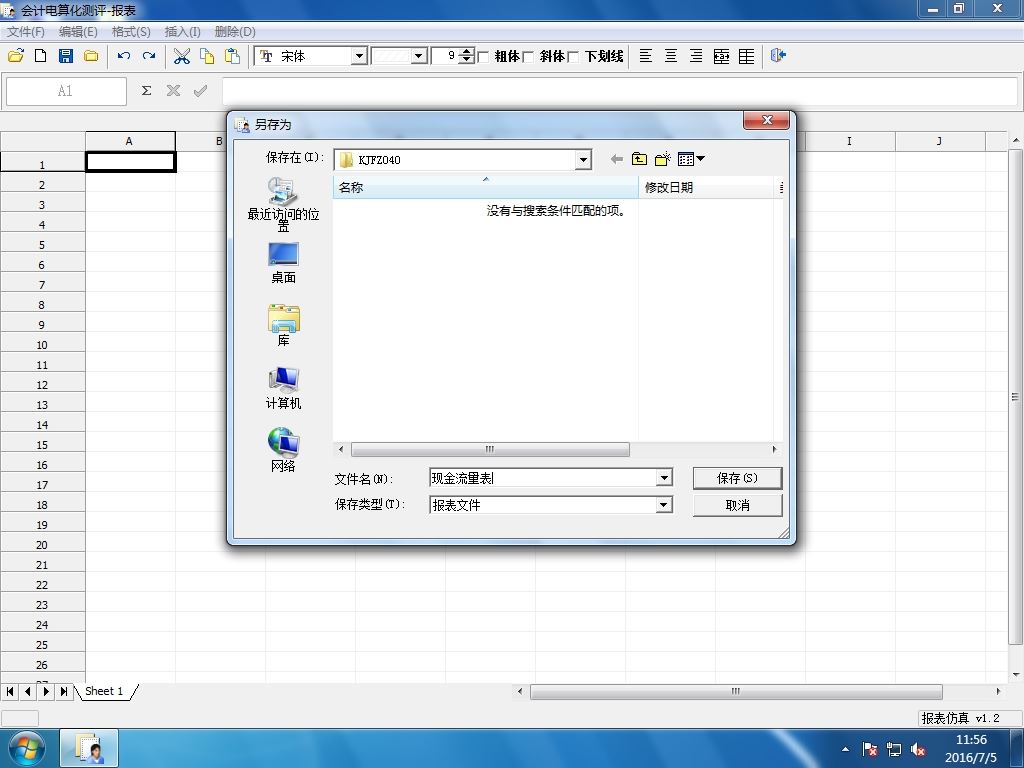
Task: Increase font size with up stepper
Action: [x=466, y=52]
